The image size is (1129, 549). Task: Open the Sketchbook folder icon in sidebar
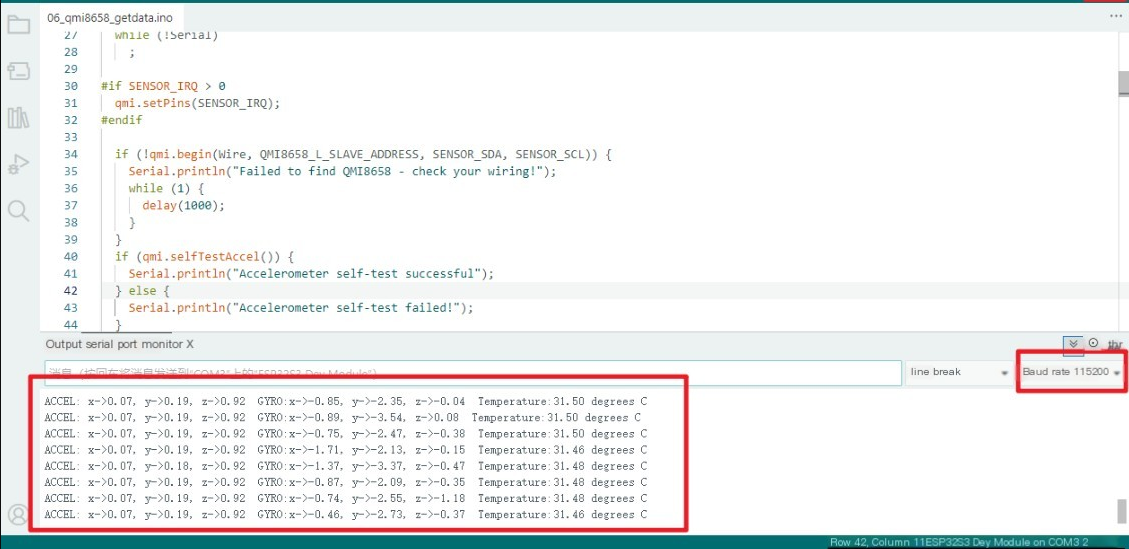tap(18, 25)
